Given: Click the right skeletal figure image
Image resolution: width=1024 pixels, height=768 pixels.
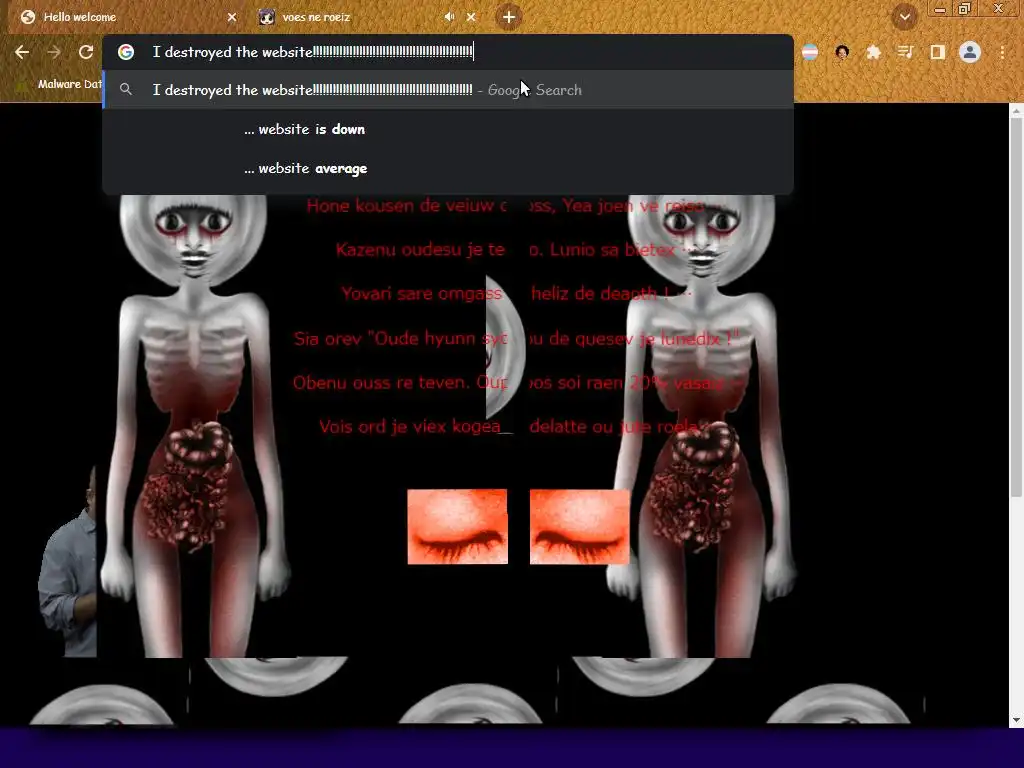Looking at the screenshot, I should click(699, 426).
